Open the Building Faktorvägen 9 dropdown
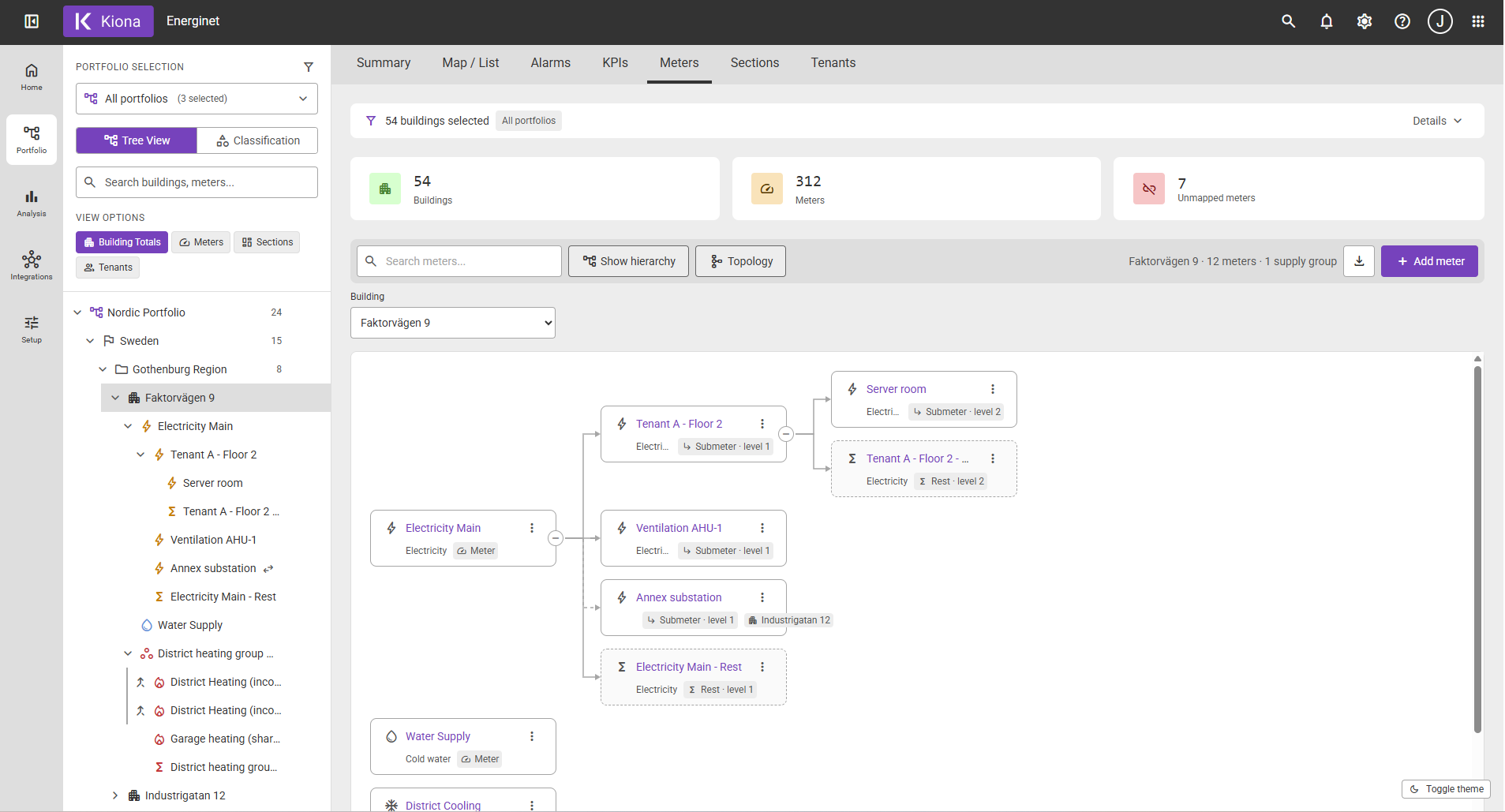 tap(453, 323)
